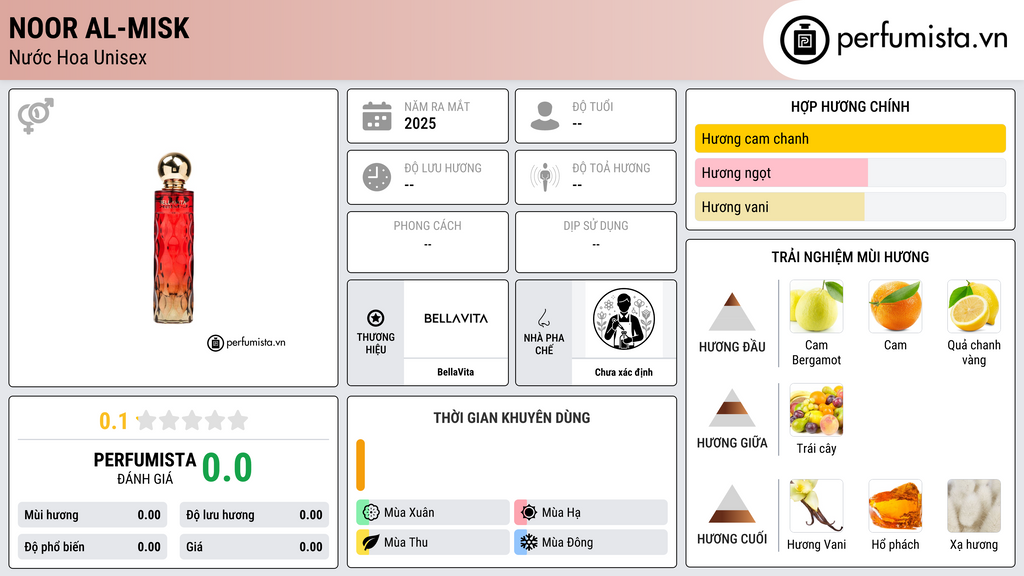
Task: Click the Hương ngọt accord bar
Action: [850, 172]
